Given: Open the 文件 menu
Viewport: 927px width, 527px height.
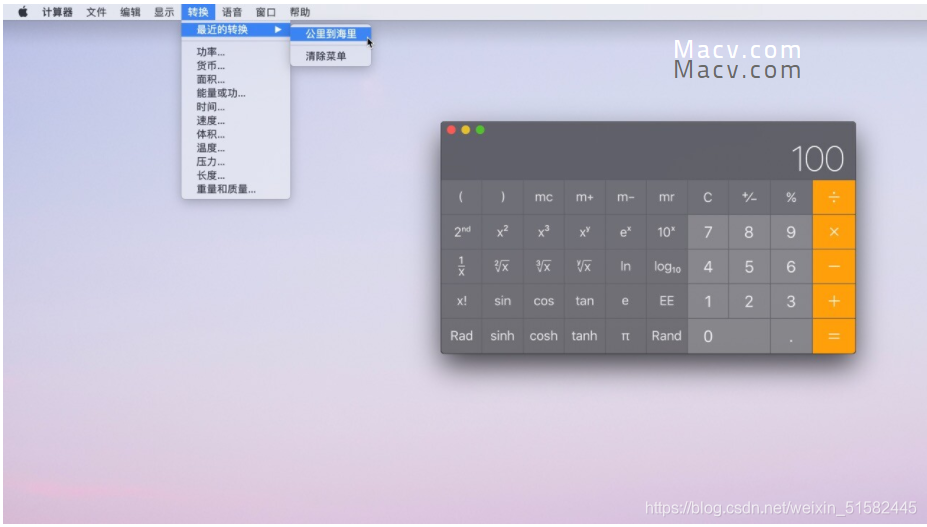Looking at the screenshot, I should (x=96, y=12).
